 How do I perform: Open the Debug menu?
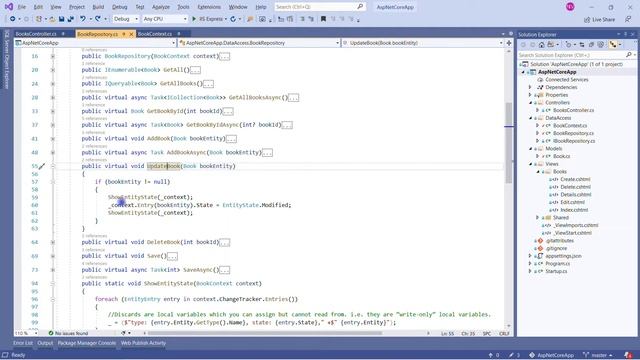[120, 7]
